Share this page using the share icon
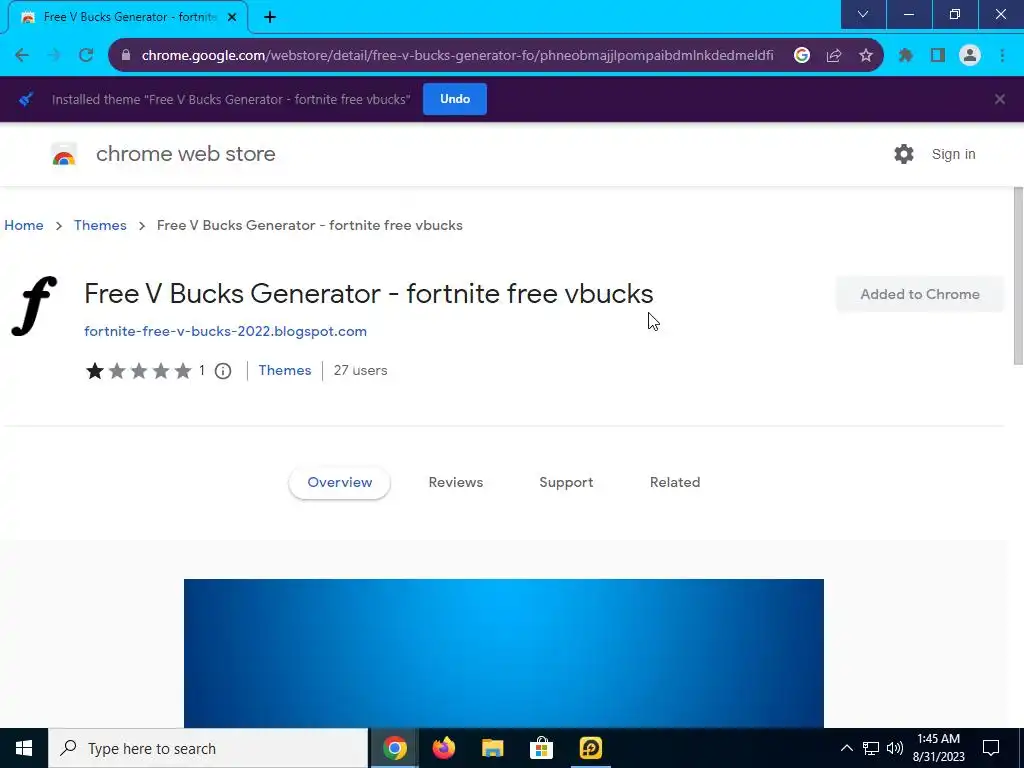The image size is (1024, 768). tap(834, 56)
